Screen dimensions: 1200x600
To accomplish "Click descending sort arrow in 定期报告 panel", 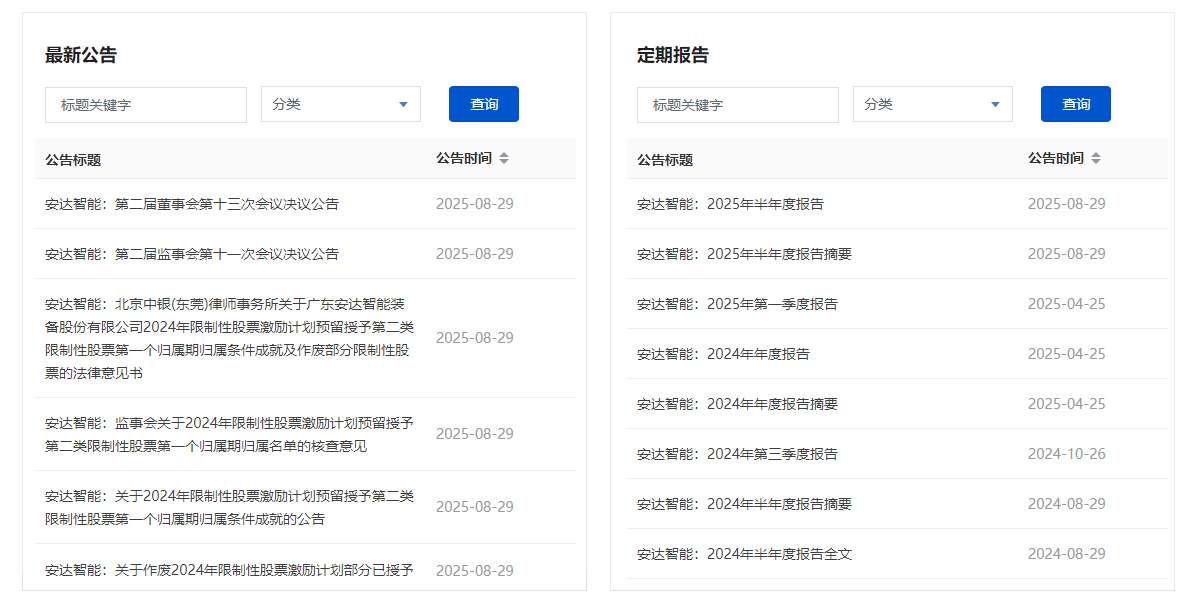I will tap(1097, 162).
